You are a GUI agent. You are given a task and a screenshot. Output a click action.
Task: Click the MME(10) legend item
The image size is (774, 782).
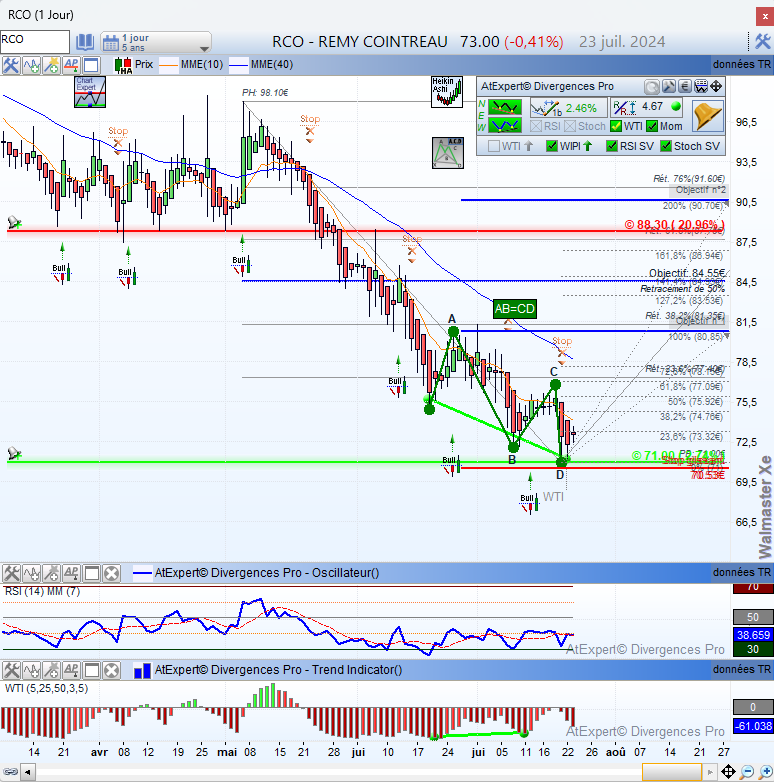tap(201, 64)
